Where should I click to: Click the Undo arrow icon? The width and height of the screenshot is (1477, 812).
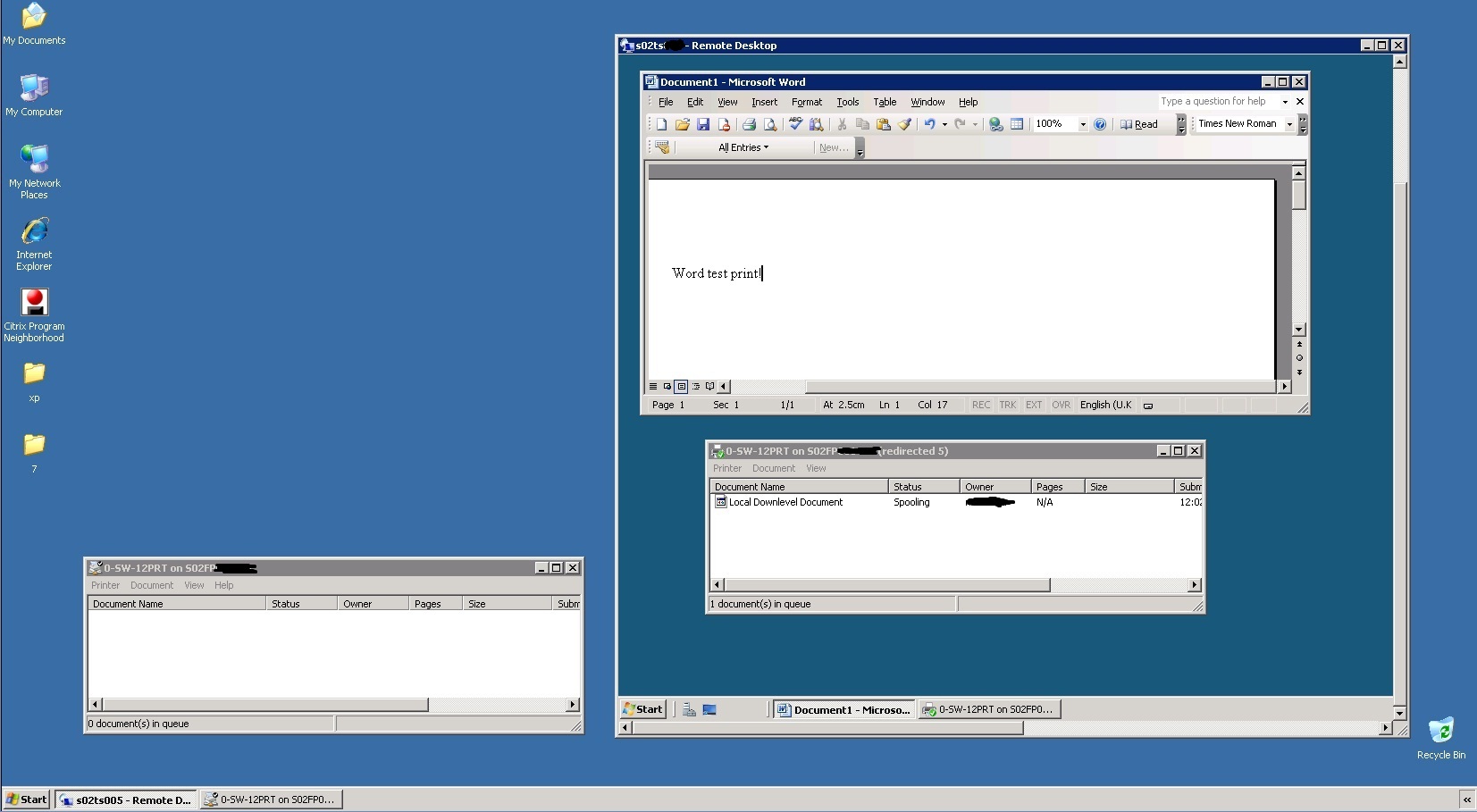(x=929, y=124)
